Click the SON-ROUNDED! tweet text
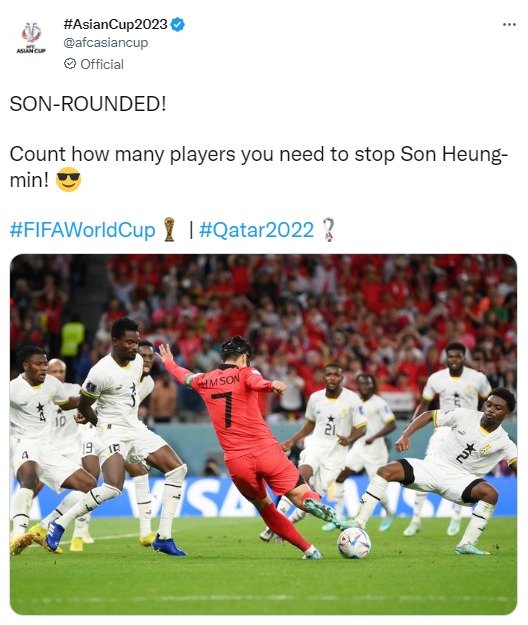Image resolution: width=528 pixels, height=625 pixels. [x=88, y=104]
